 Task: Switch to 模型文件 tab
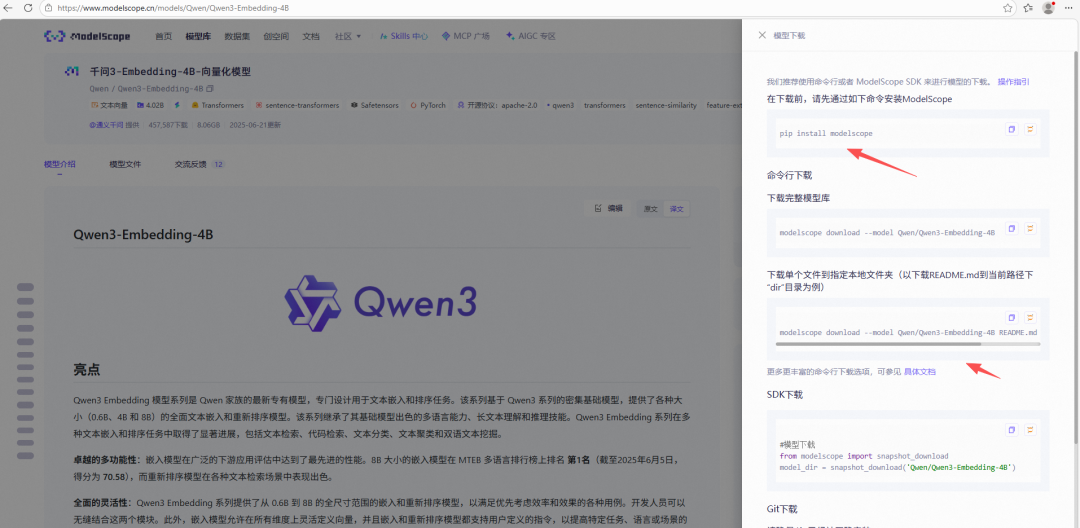coord(125,165)
